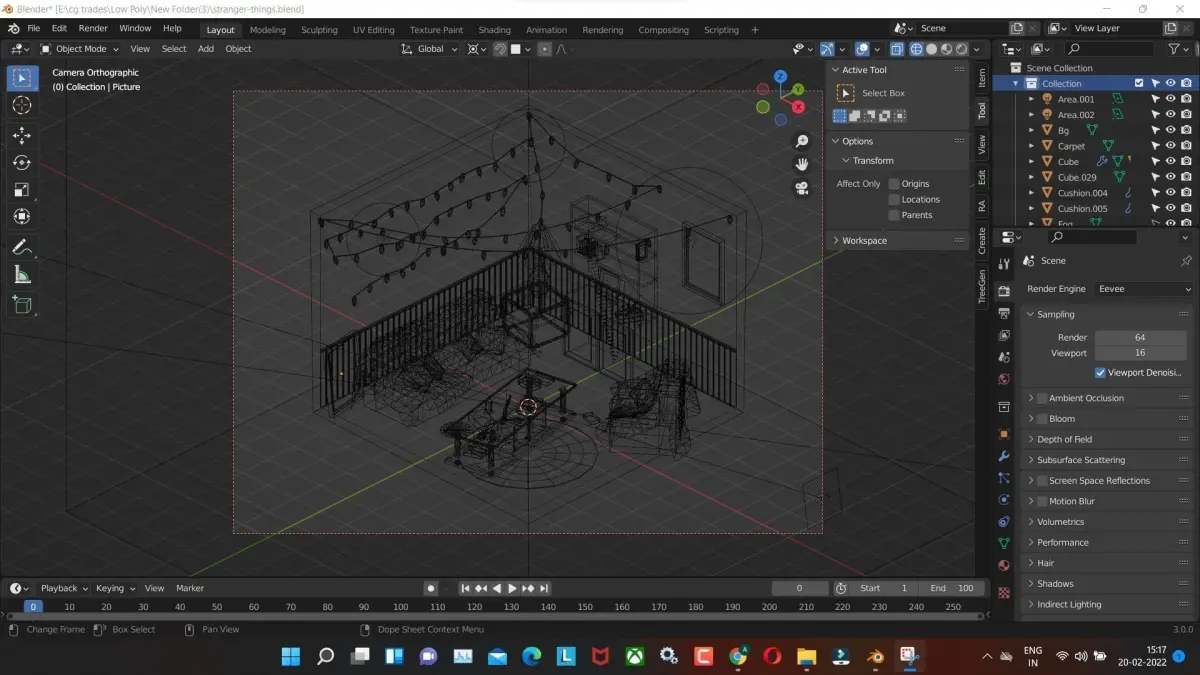Viewport: 1200px width, 675px height.
Task: Select the Move tool
Action: point(22,135)
